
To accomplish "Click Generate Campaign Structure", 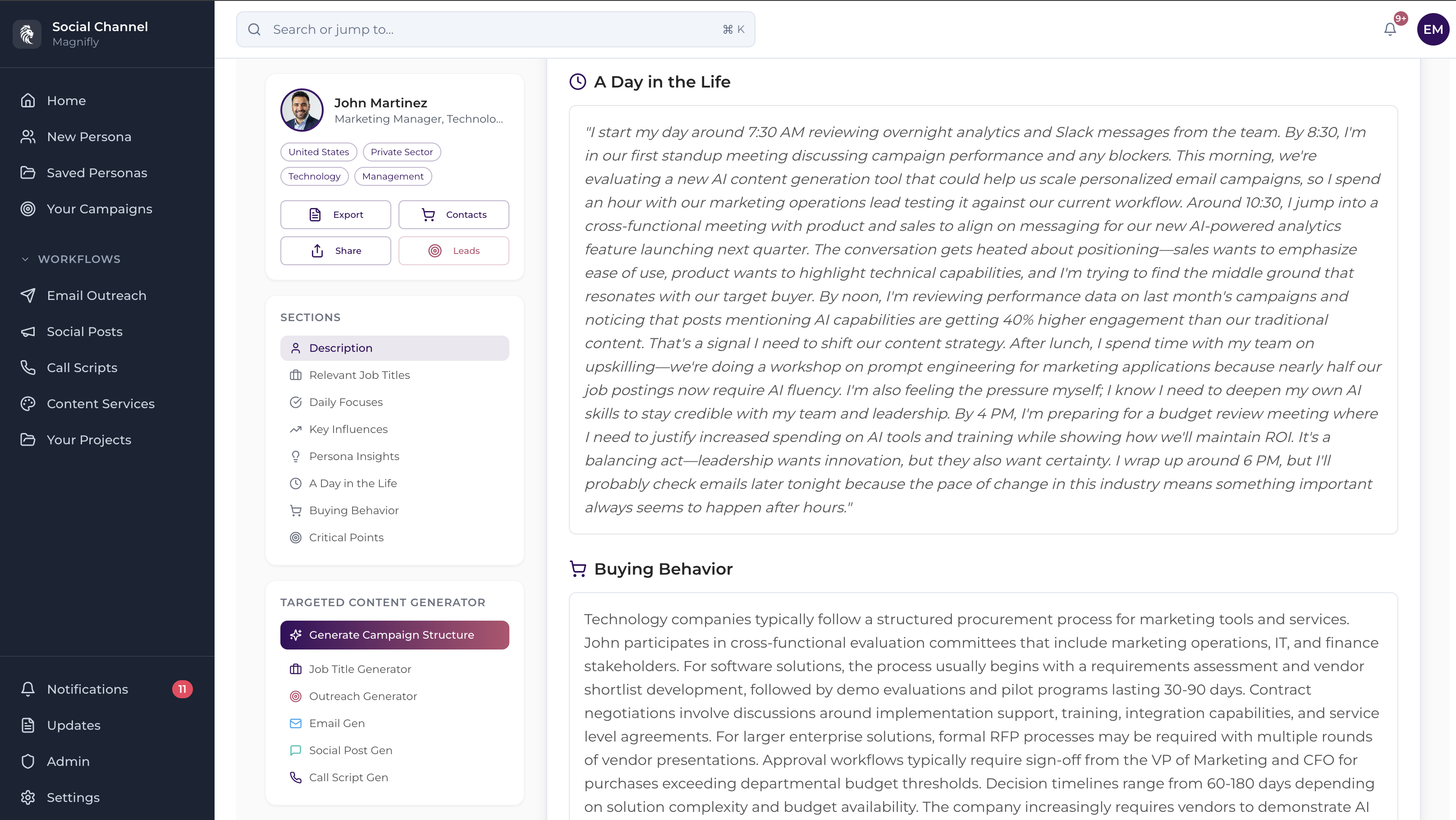I will coord(394,635).
